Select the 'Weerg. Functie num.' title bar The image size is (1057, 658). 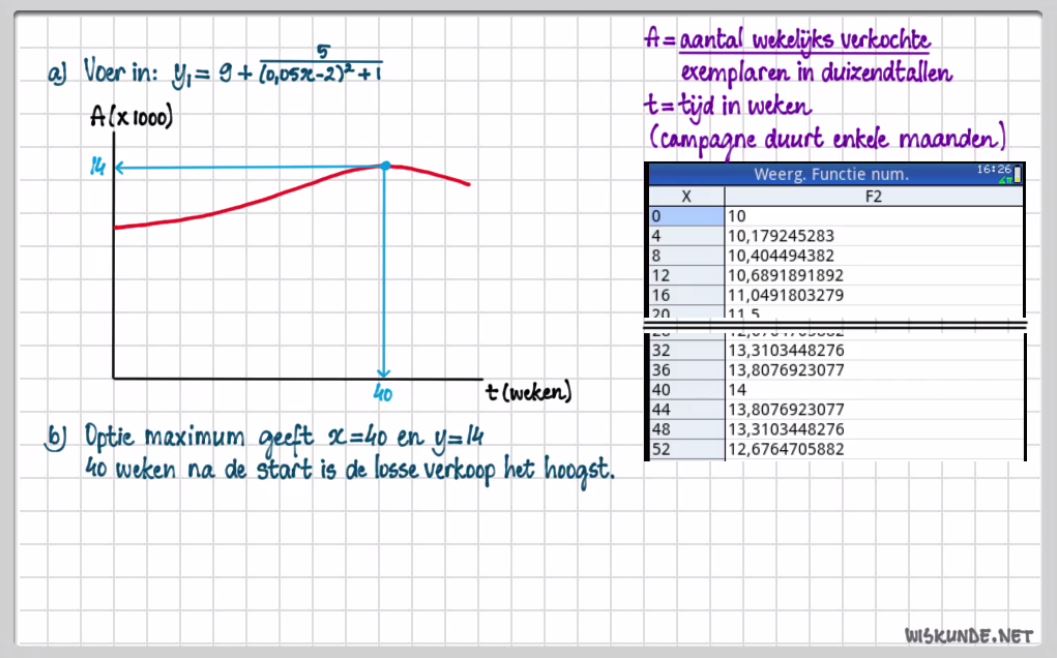(830, 175)
